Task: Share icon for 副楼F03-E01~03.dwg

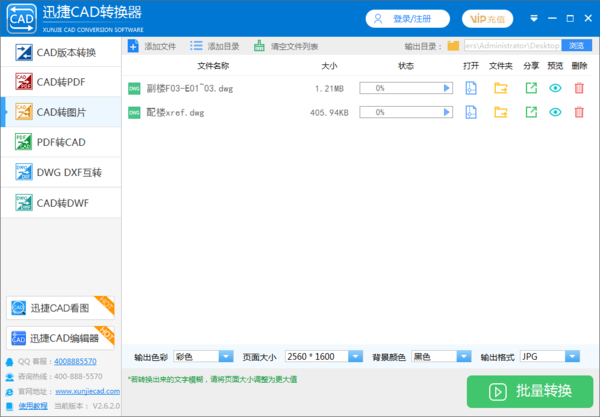Action: coord(531,88)
